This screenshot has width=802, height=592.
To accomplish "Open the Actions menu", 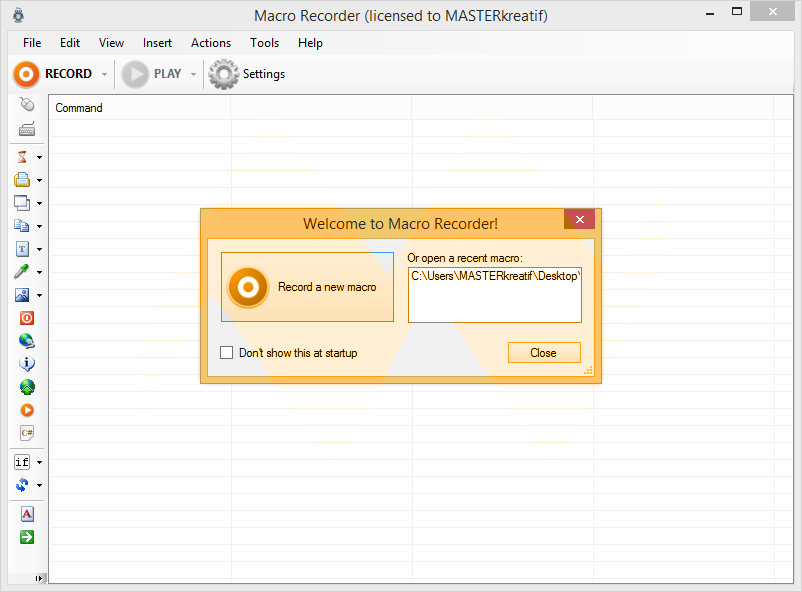I will [211, 43].
